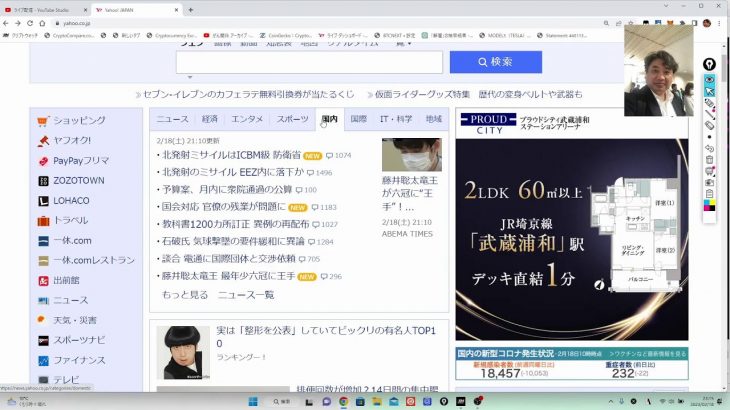Open the ニュース tab

click(172, 119)
